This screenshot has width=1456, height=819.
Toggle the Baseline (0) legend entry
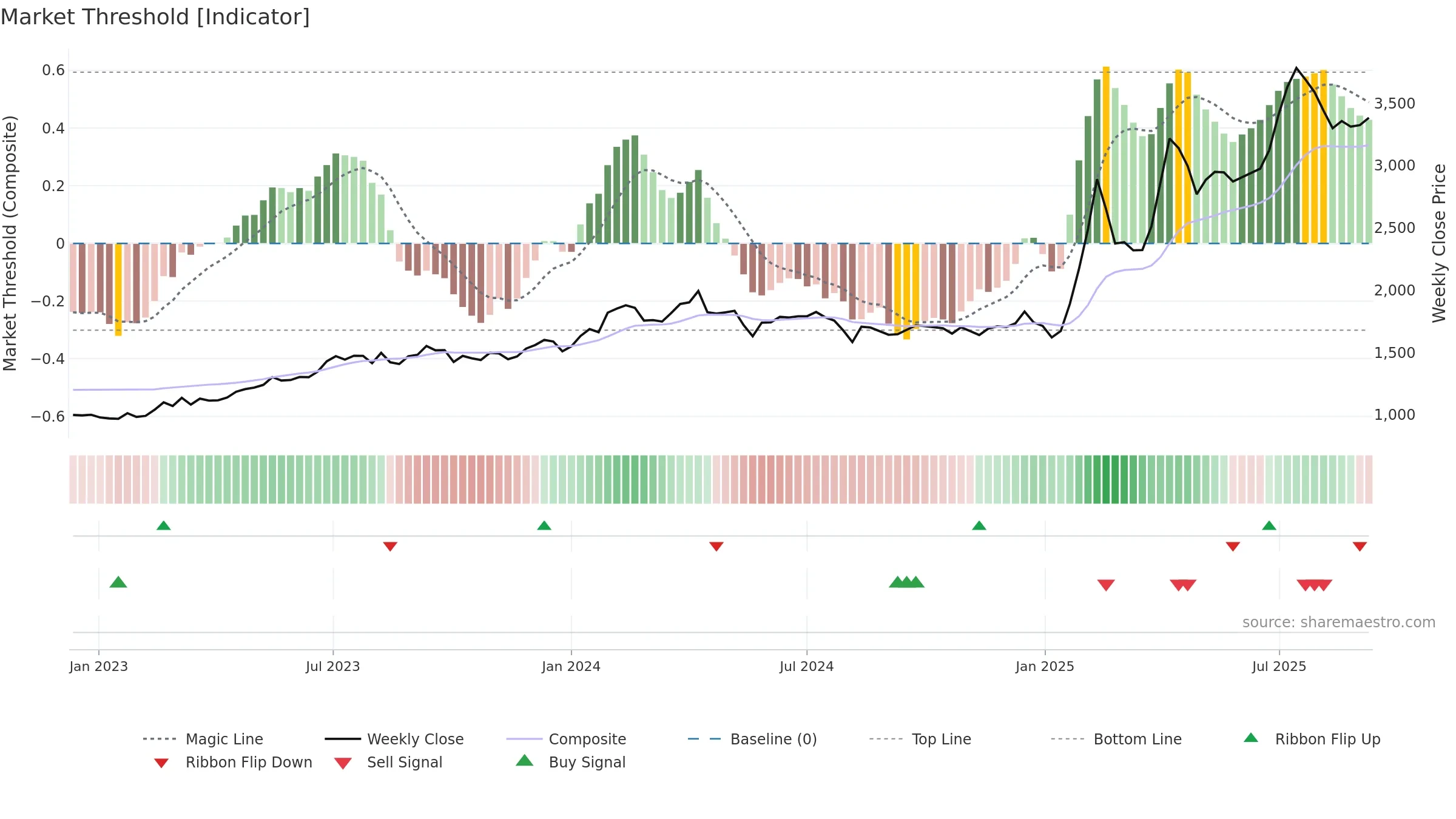(x=752, y=739)
